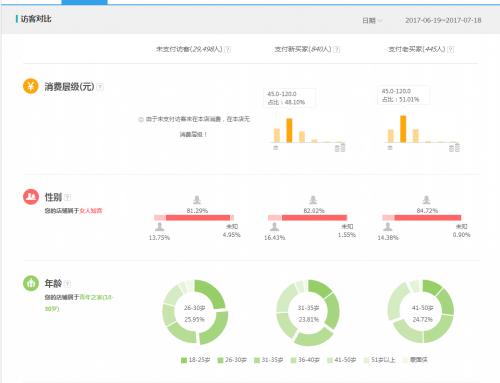Click the person icon above 82.02%
The image size is (500, 383).
pos(313,200)
